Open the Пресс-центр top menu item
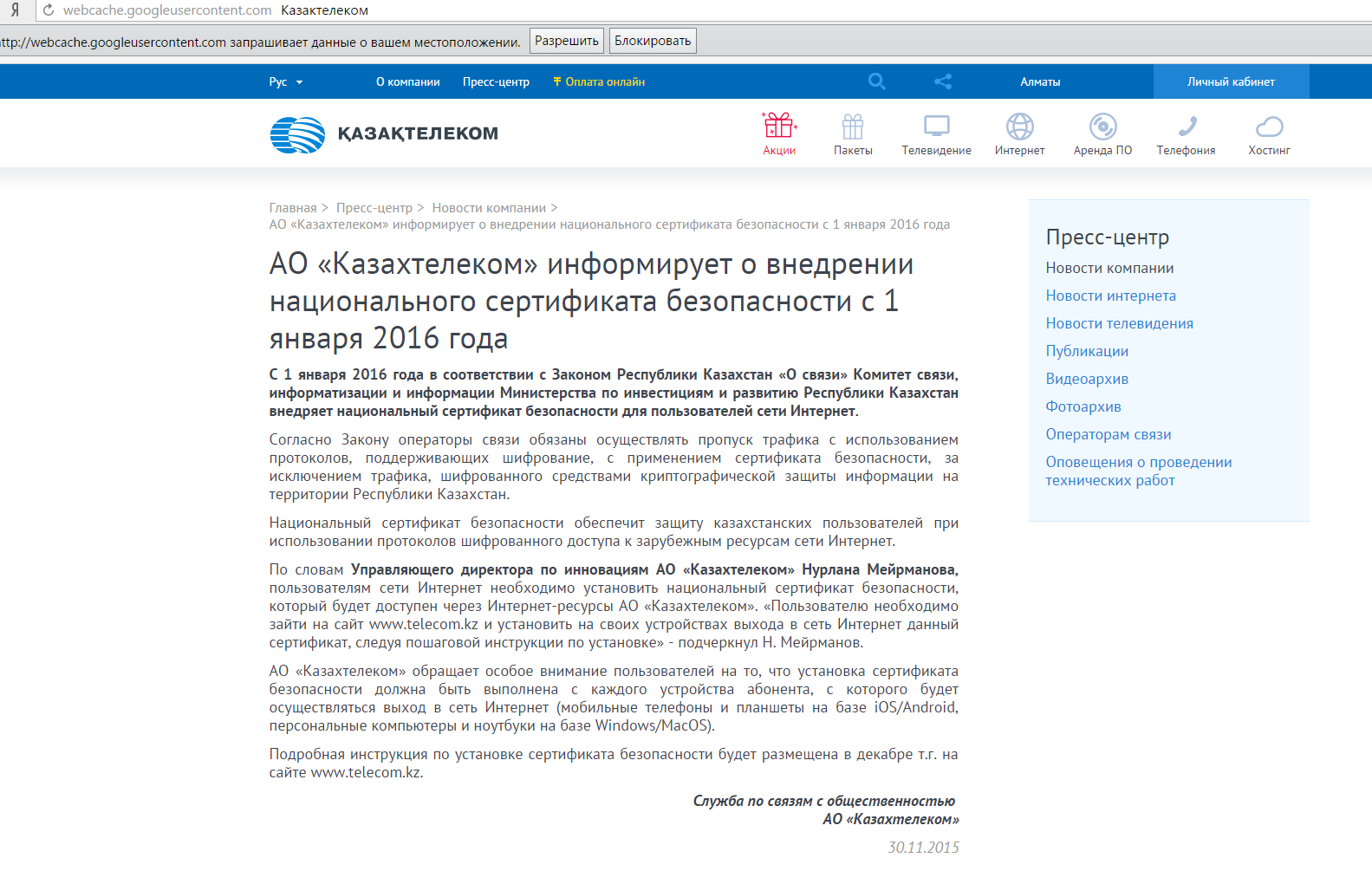This screenshot has height=871, width=1372. pyautogui.click(x=496, y=82)
